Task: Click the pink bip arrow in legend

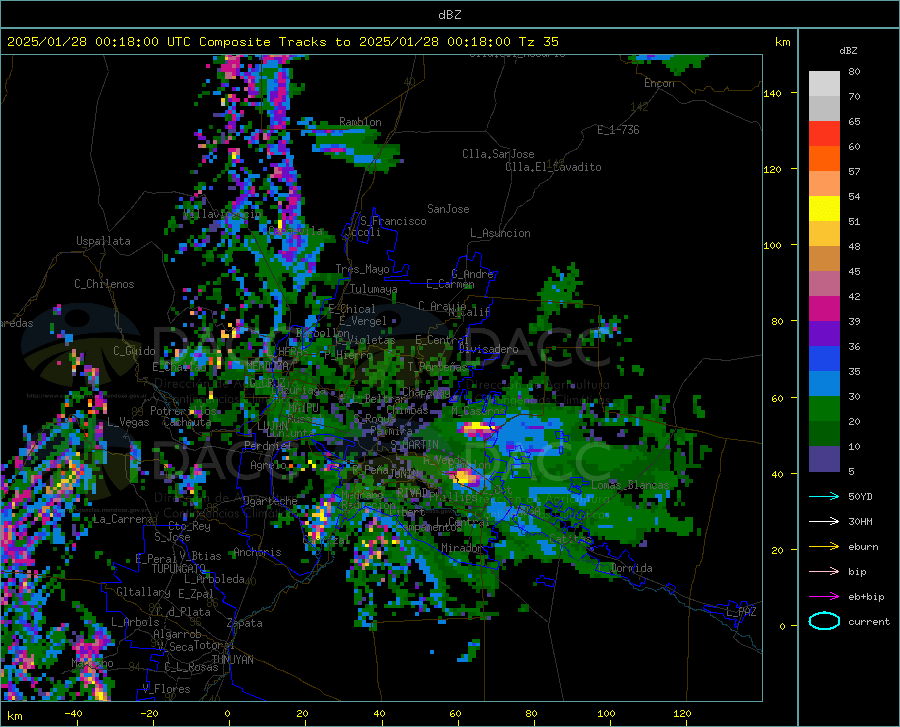Action: tap(824, 572)
